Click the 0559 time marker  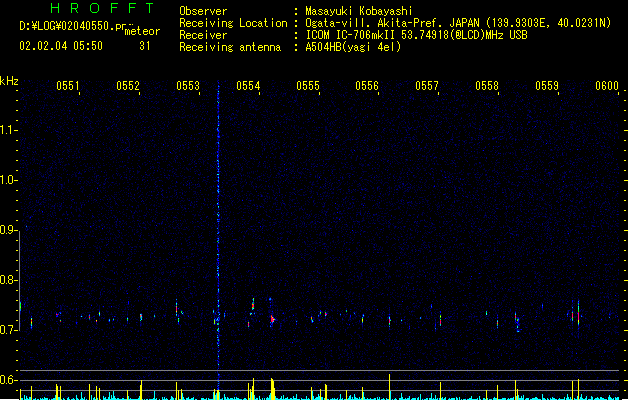547,85
